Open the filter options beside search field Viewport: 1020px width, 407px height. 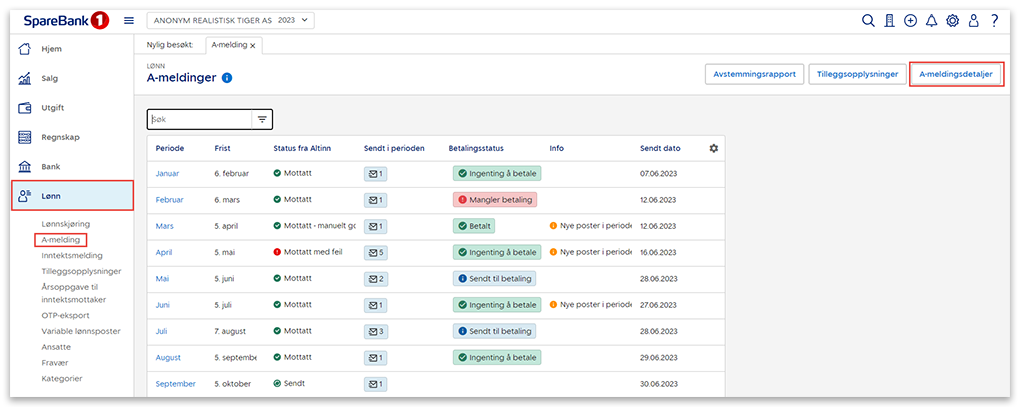(262, 119)
